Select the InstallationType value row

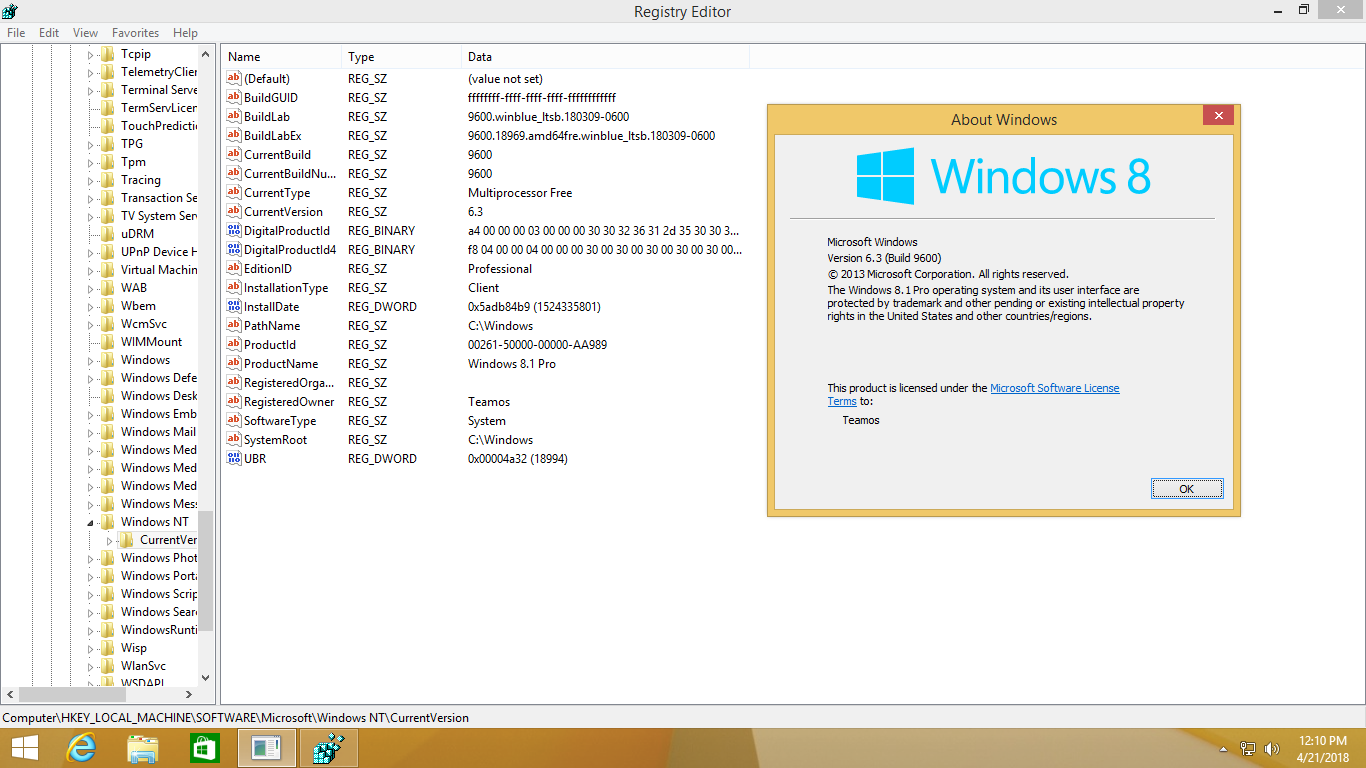(484, 288)
